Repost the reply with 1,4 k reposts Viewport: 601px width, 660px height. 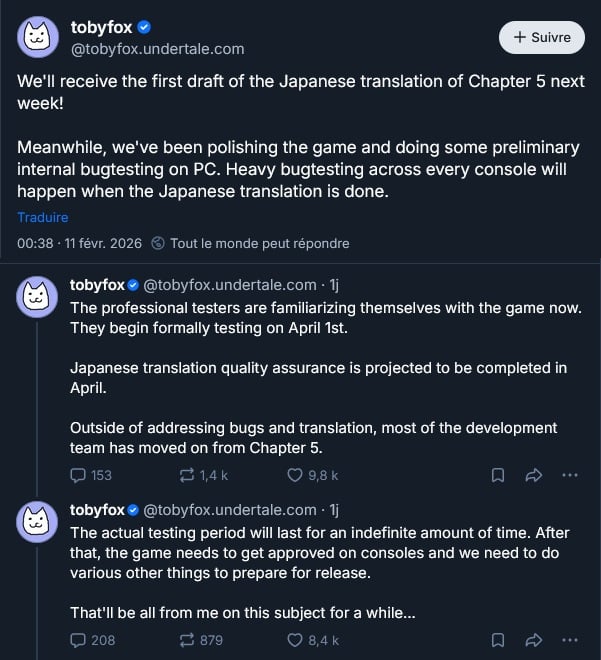point(187,475)
